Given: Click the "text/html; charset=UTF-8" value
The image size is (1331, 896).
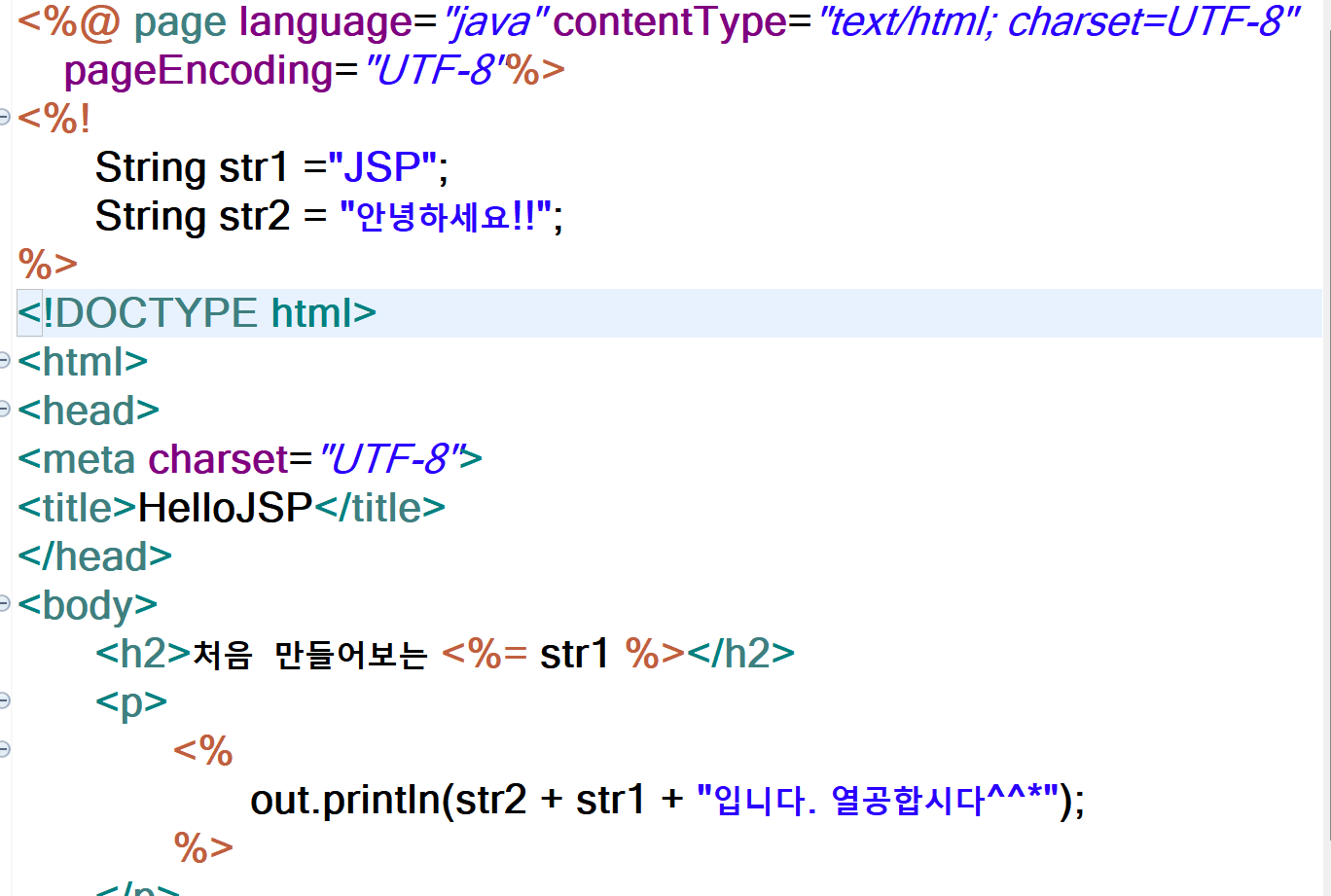Looking at the screenshot, I should pos(1058,23).
